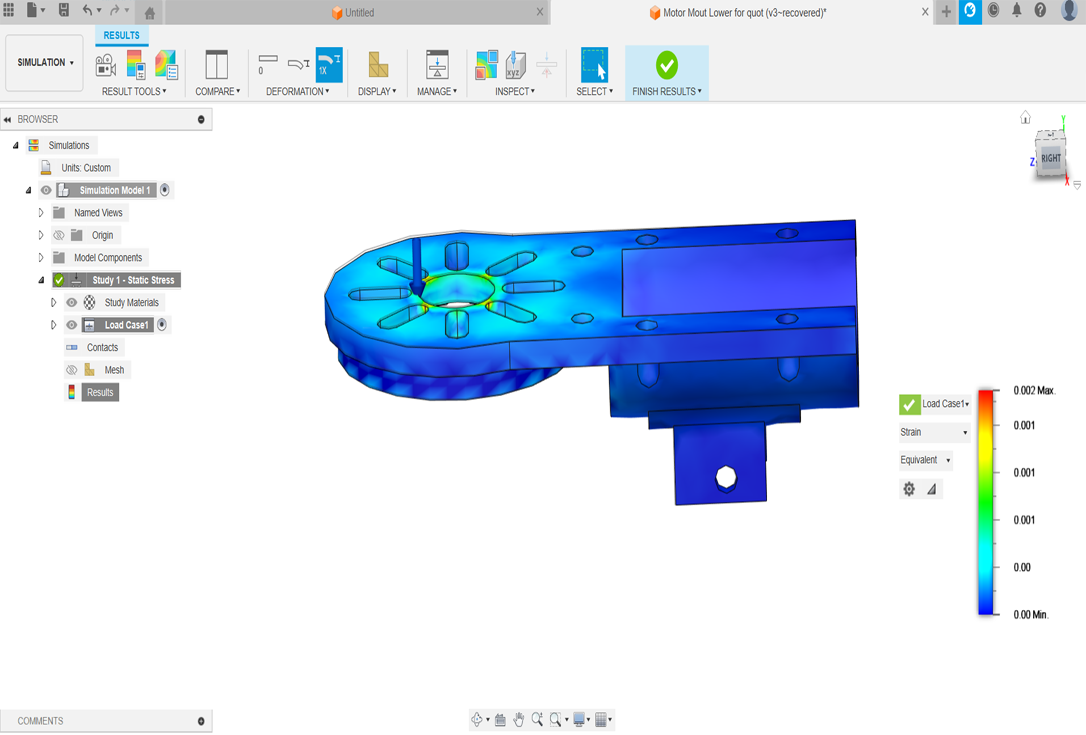Click the Pan tool in navigation bar

coord(519,719)
